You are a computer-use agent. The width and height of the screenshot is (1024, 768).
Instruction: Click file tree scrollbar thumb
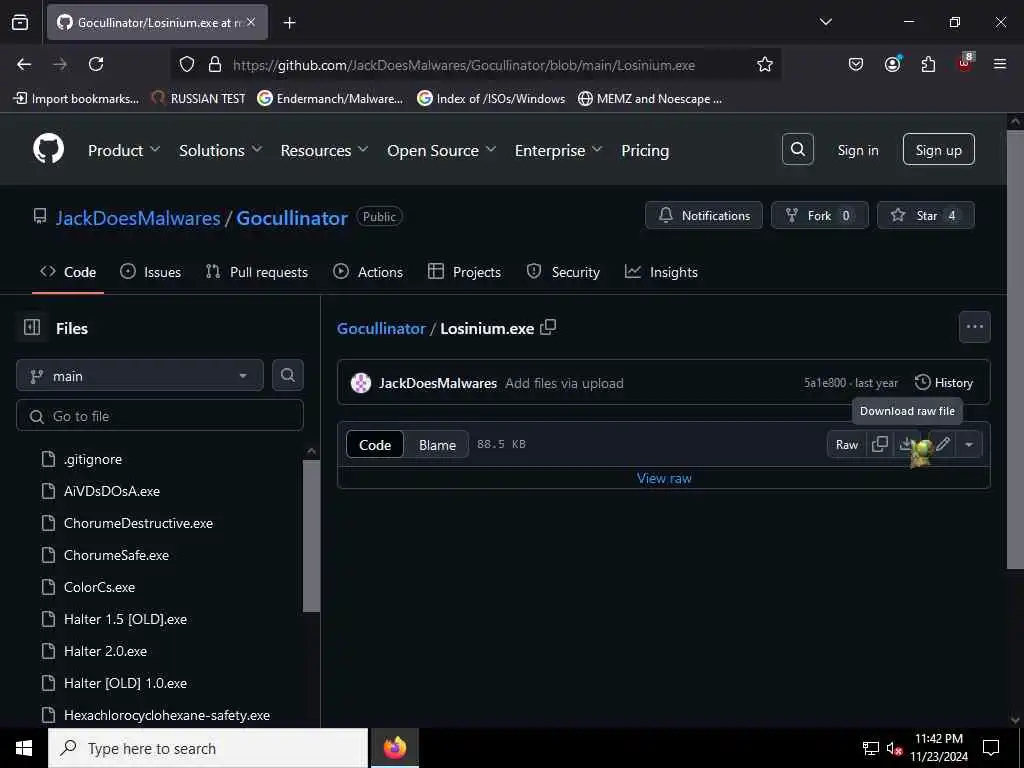[312, 536]
